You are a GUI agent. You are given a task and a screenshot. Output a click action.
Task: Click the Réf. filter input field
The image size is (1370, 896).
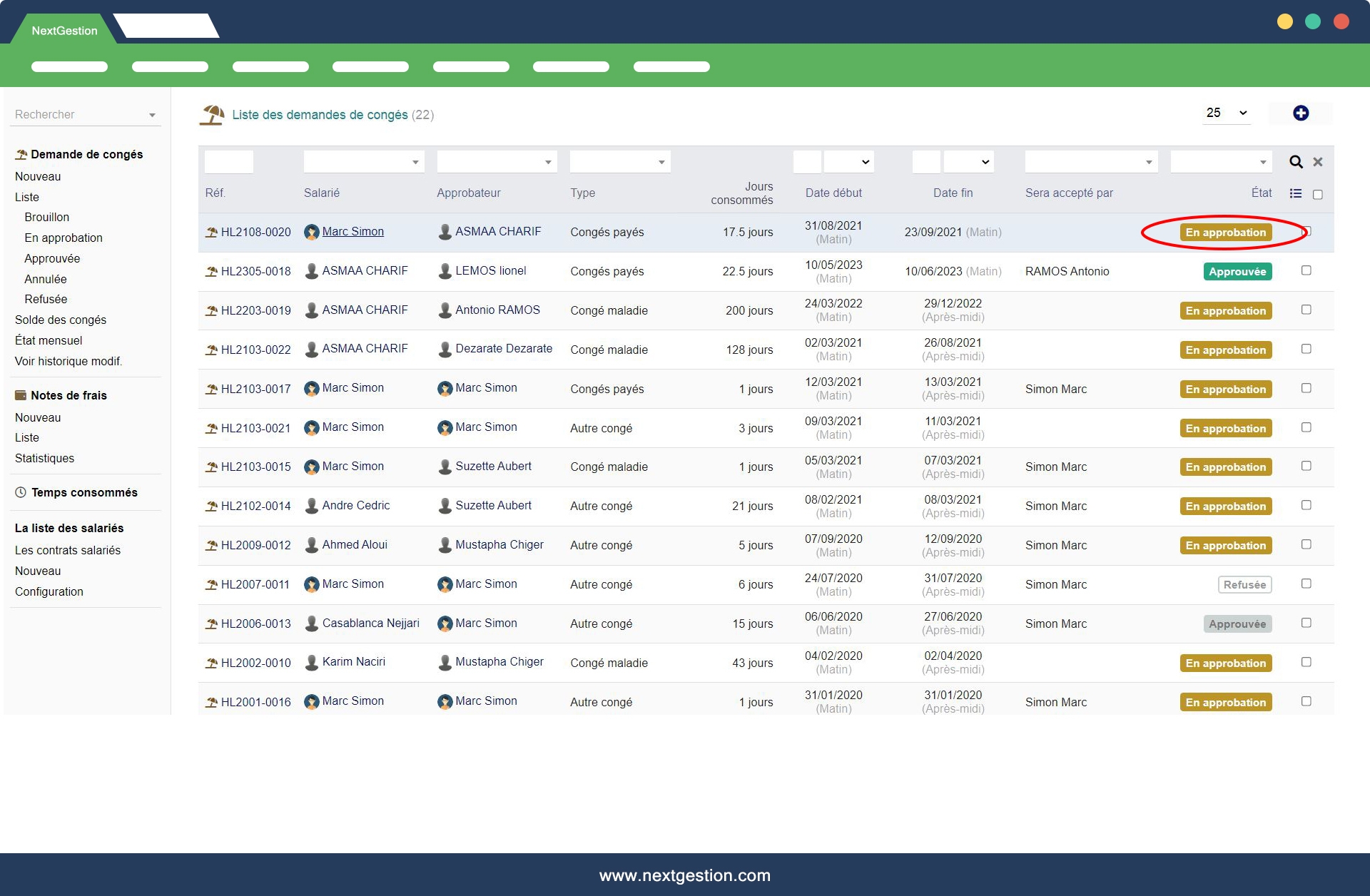(229, 162)
